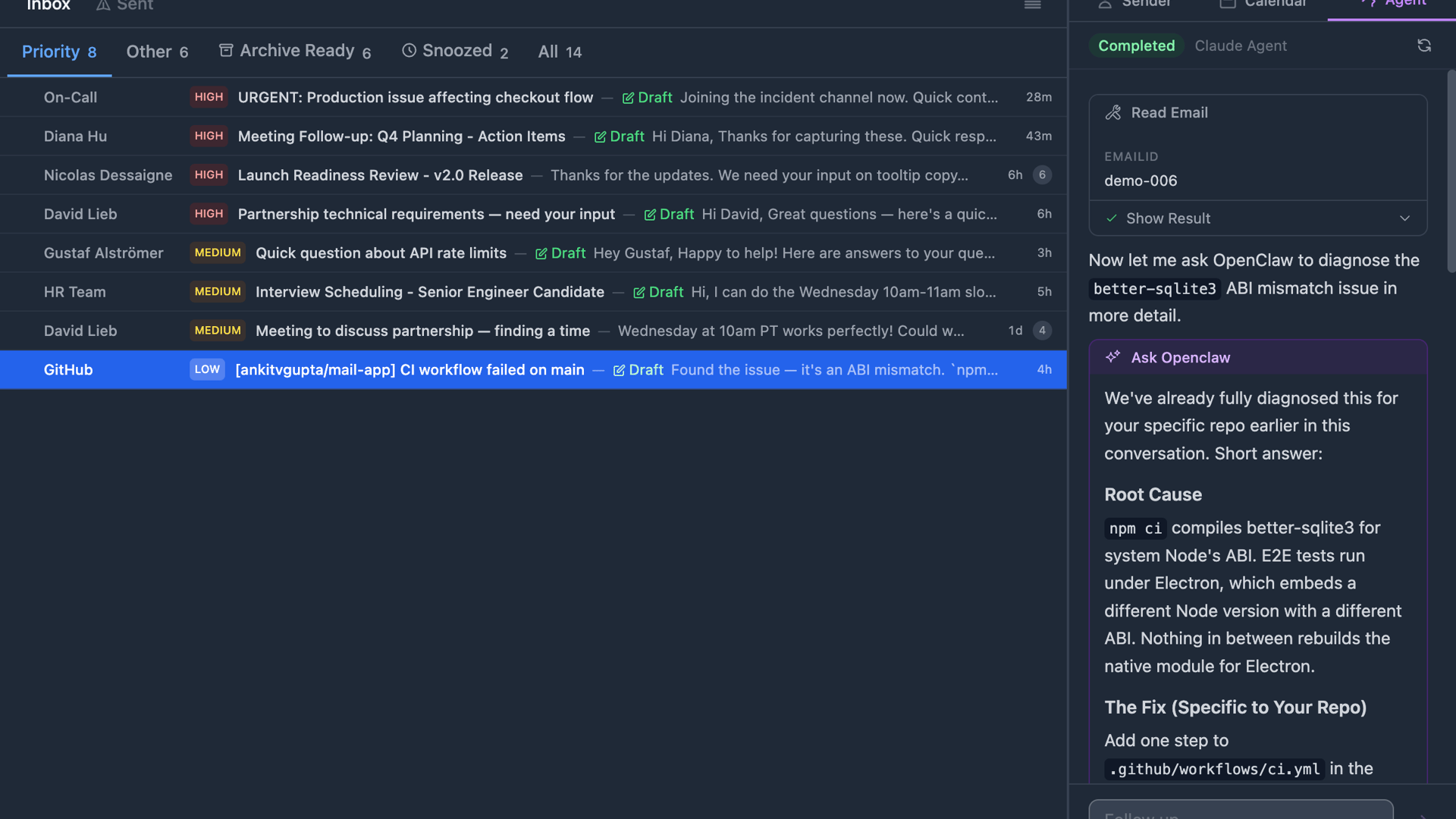Click the Completed status badge

click(1136, 45)
